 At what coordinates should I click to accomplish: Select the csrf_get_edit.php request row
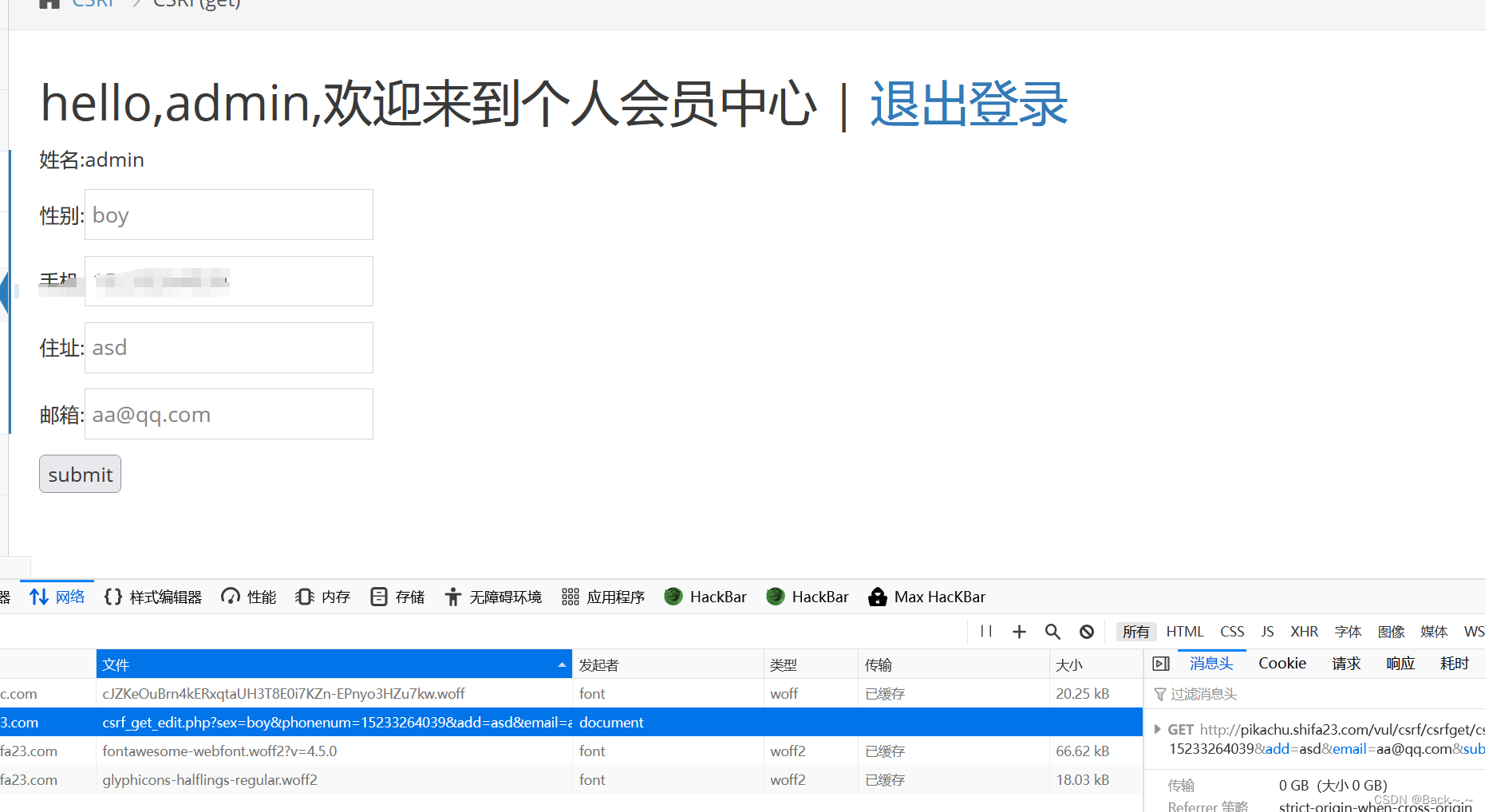coord(571,722)
